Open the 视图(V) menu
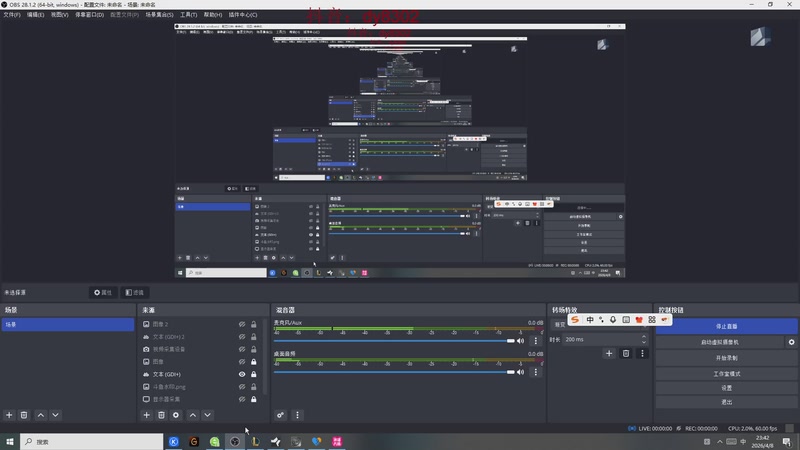This screenshot has height=450, width=800. click(x=59, y=15)
